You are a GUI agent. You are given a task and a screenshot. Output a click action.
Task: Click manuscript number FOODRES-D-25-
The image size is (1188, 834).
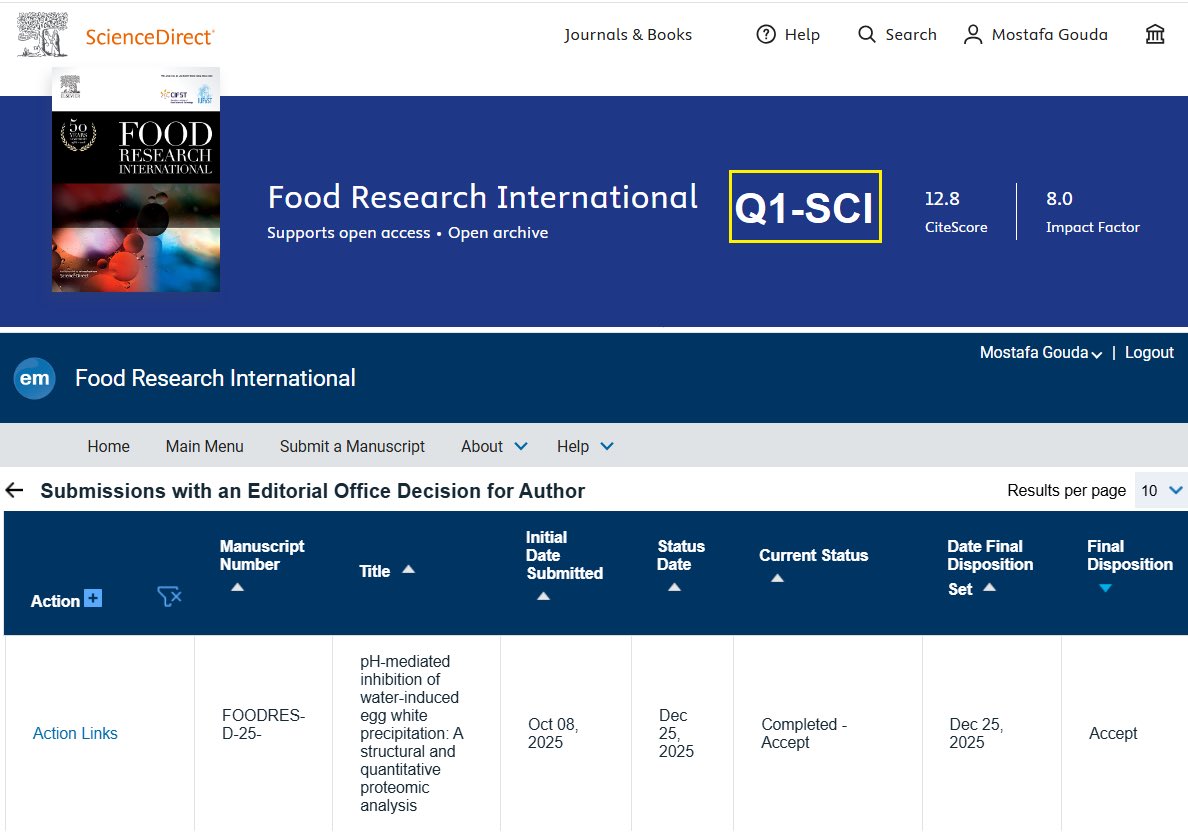[263, 724]
